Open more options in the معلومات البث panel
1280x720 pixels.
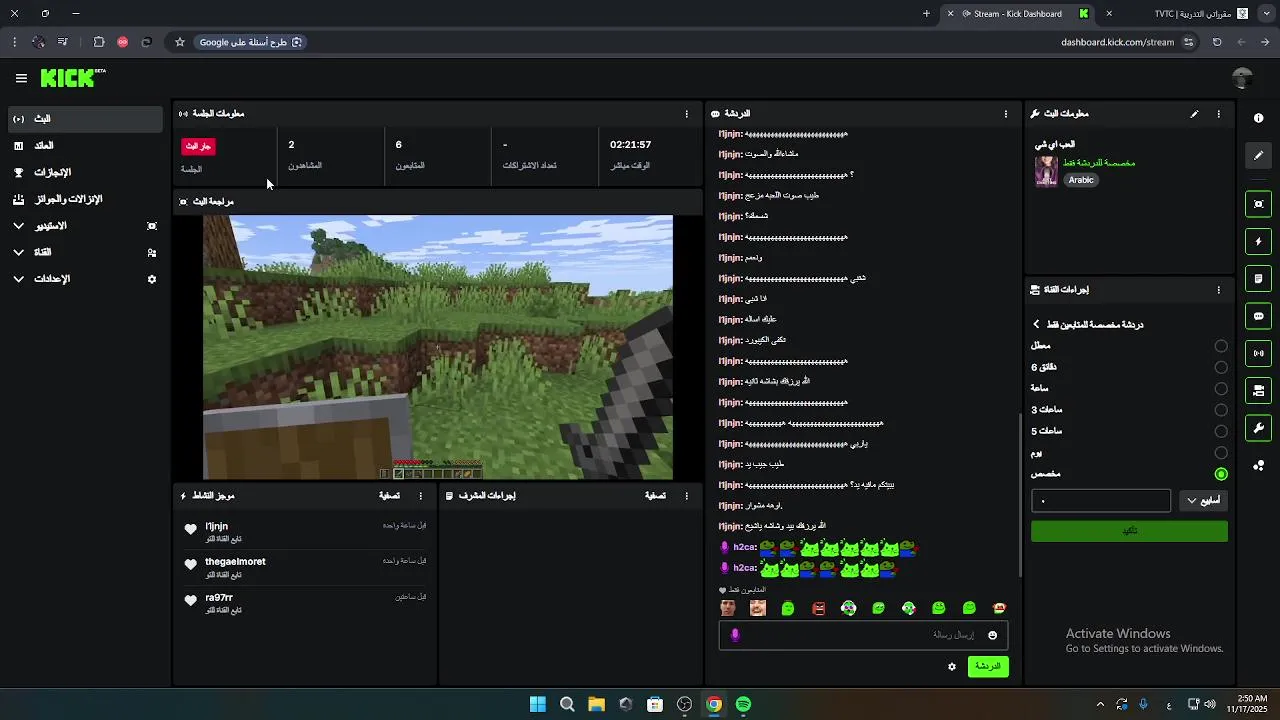click(x=1218, y=114)
